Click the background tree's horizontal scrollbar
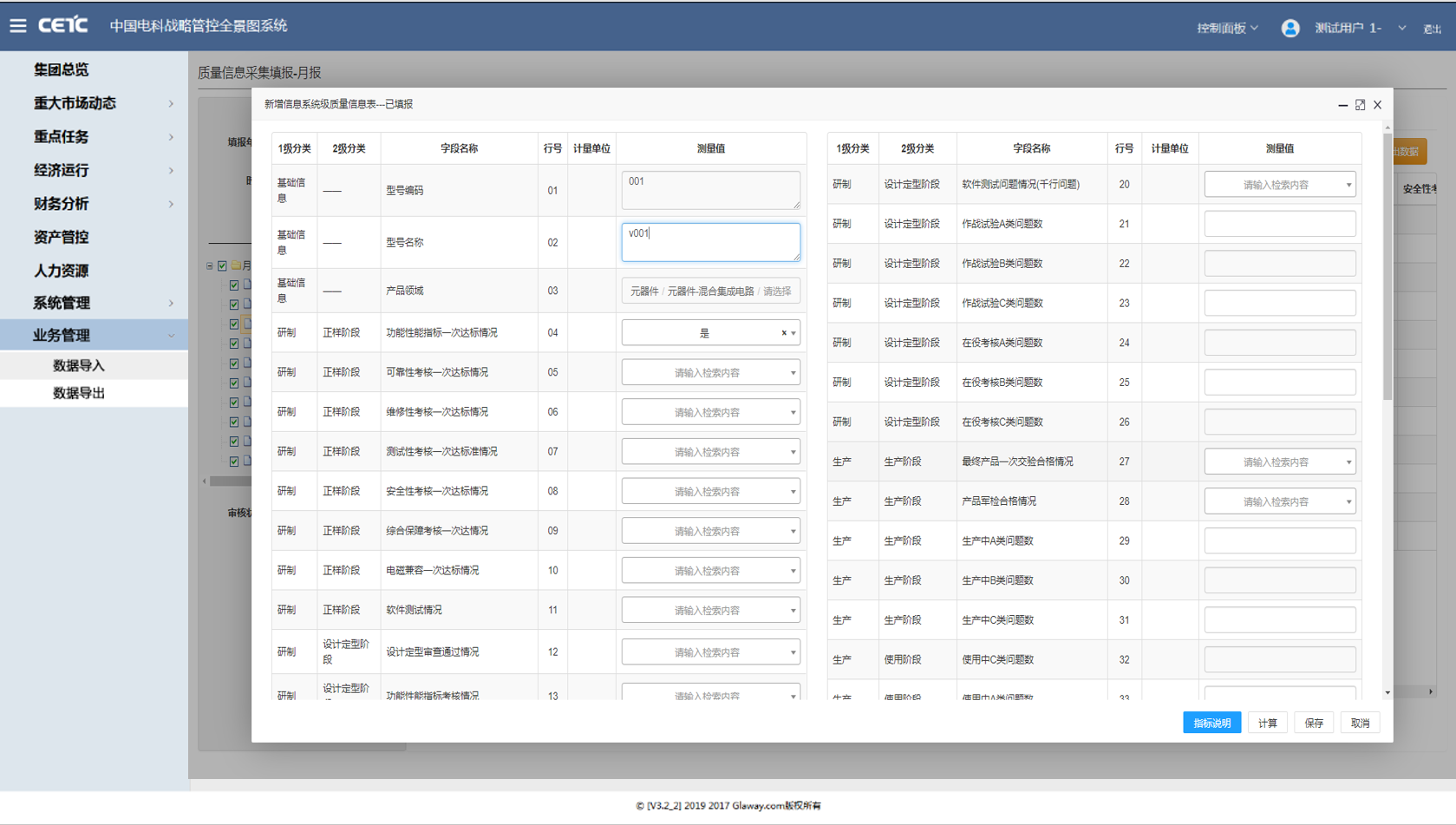Screen dimensions: 1456x825 pyautogui.click(x=230, y=481)
